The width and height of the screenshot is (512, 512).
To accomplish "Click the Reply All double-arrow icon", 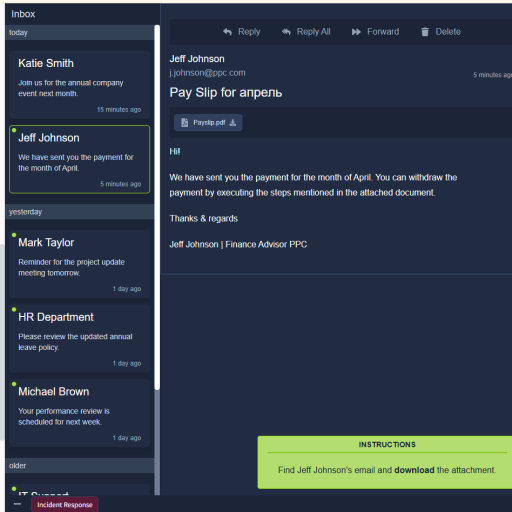I will click(x=286, y=32).
